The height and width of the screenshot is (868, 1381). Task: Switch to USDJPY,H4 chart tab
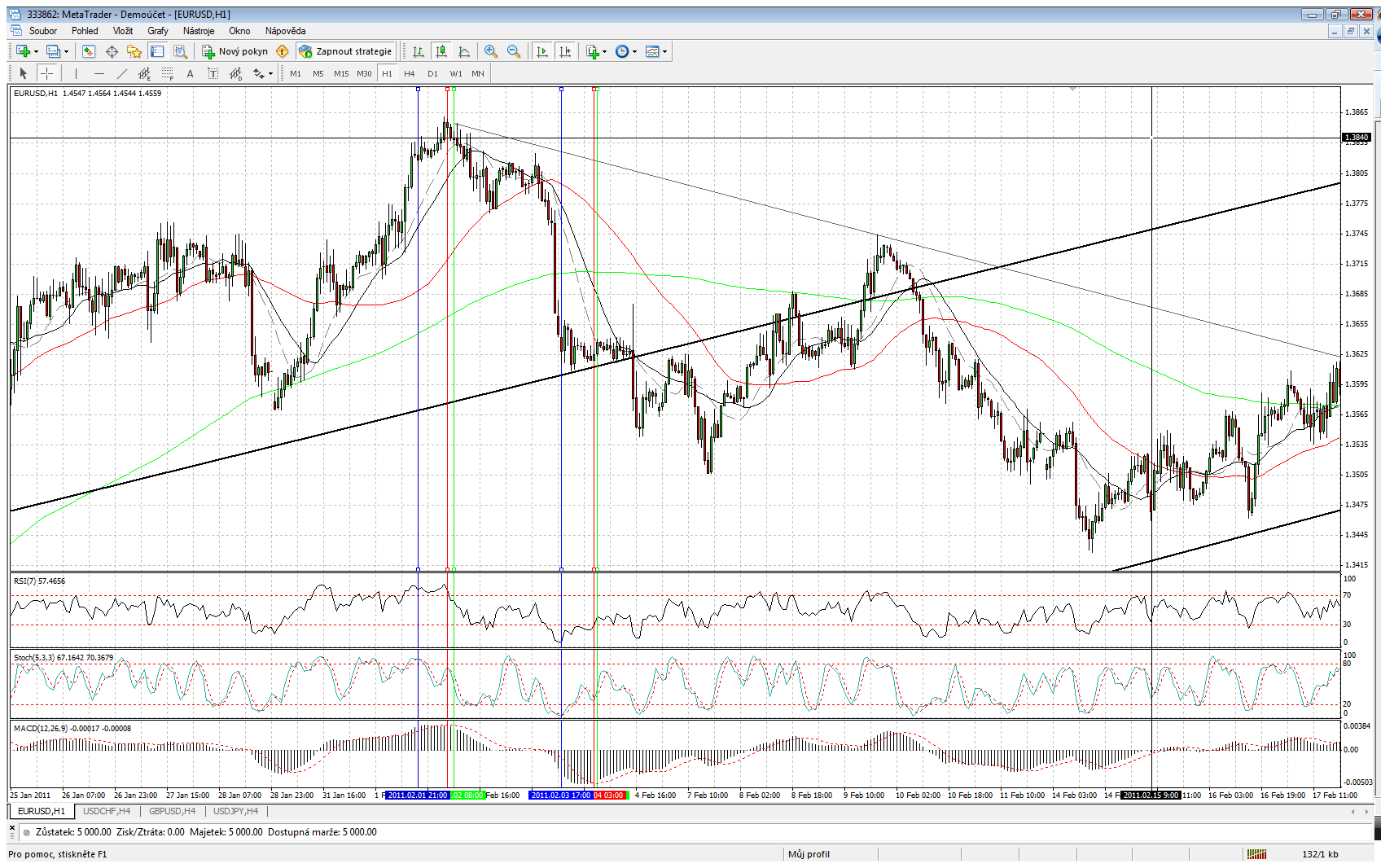(236, 811)
